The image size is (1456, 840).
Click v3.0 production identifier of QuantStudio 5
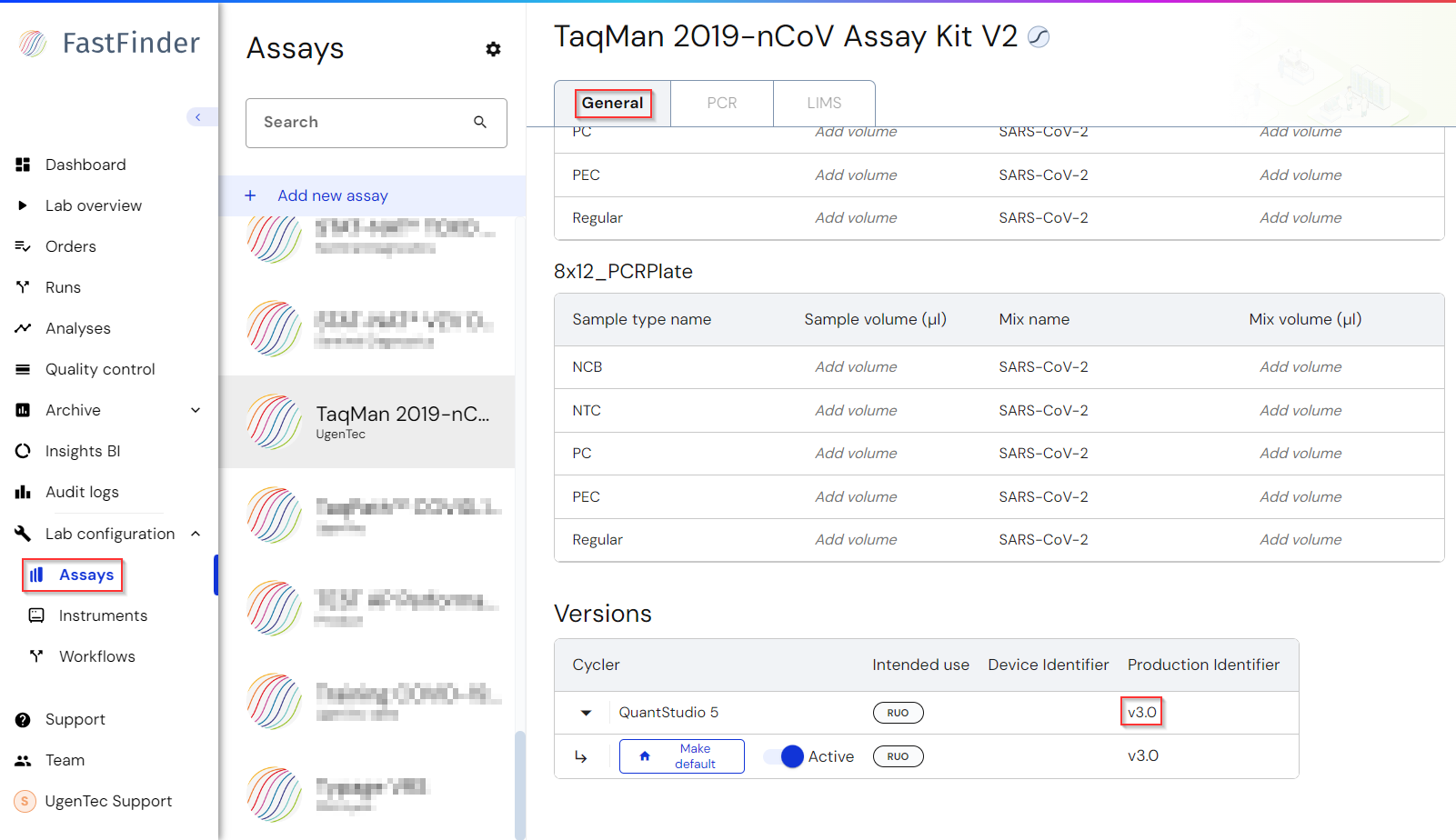1142,713
